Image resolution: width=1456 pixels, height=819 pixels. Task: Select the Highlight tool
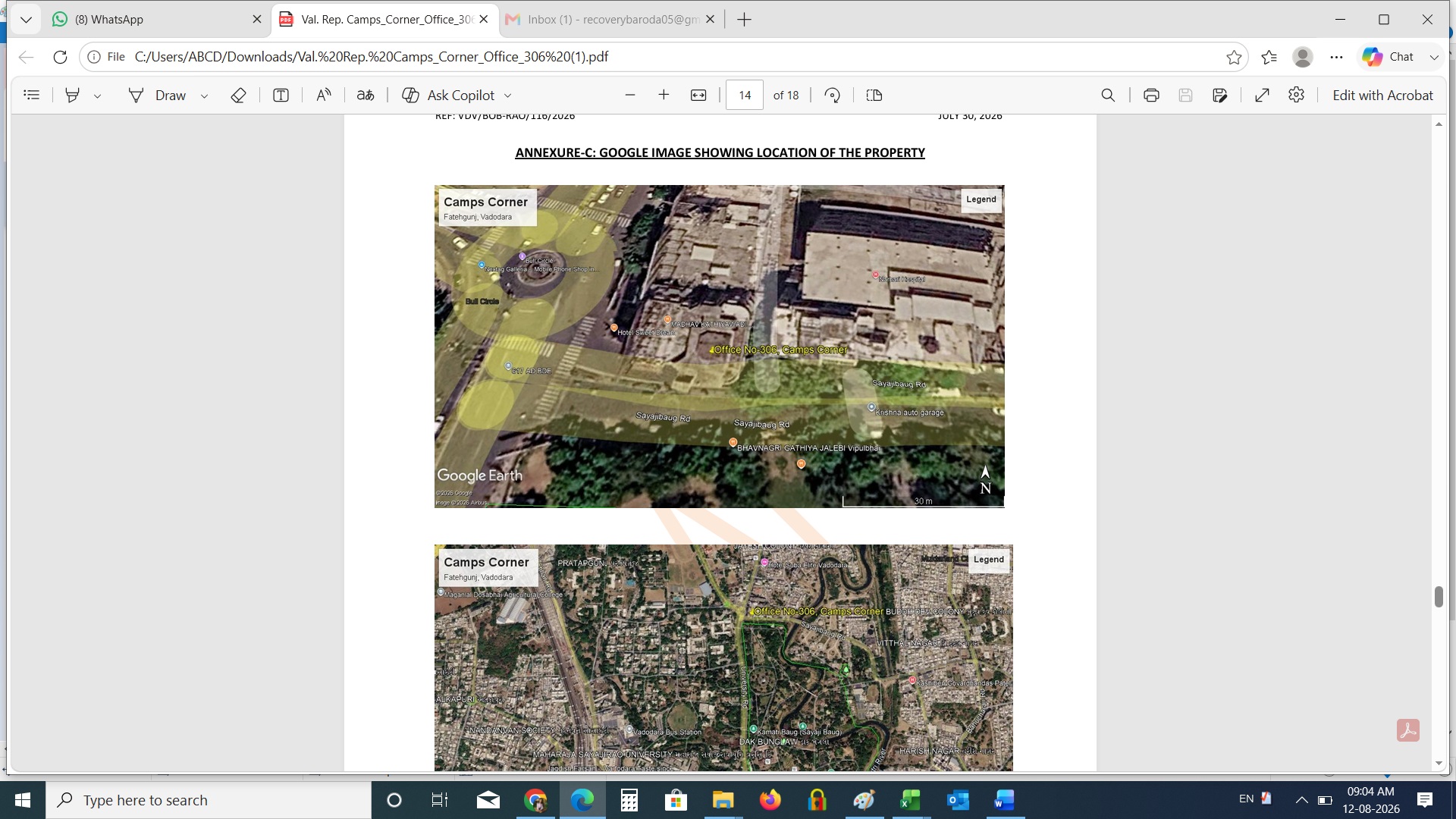(72, 95)
